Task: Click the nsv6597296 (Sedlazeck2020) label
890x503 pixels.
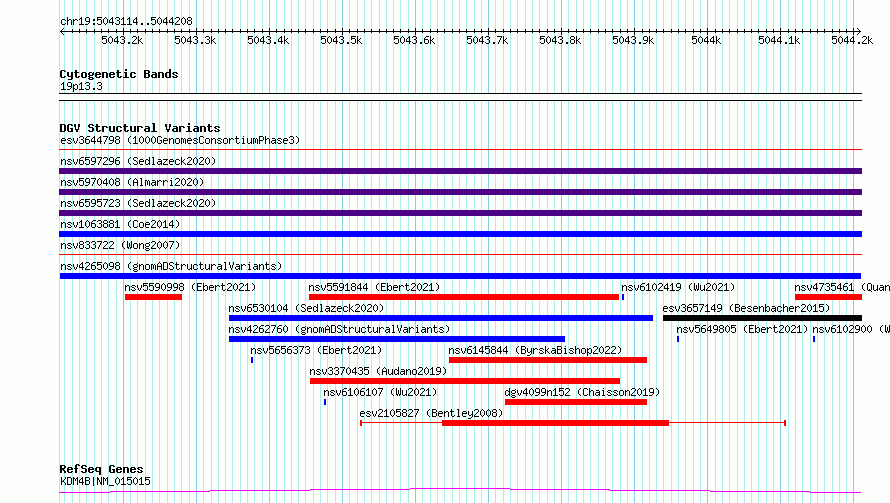Action: tap(138, 161)
